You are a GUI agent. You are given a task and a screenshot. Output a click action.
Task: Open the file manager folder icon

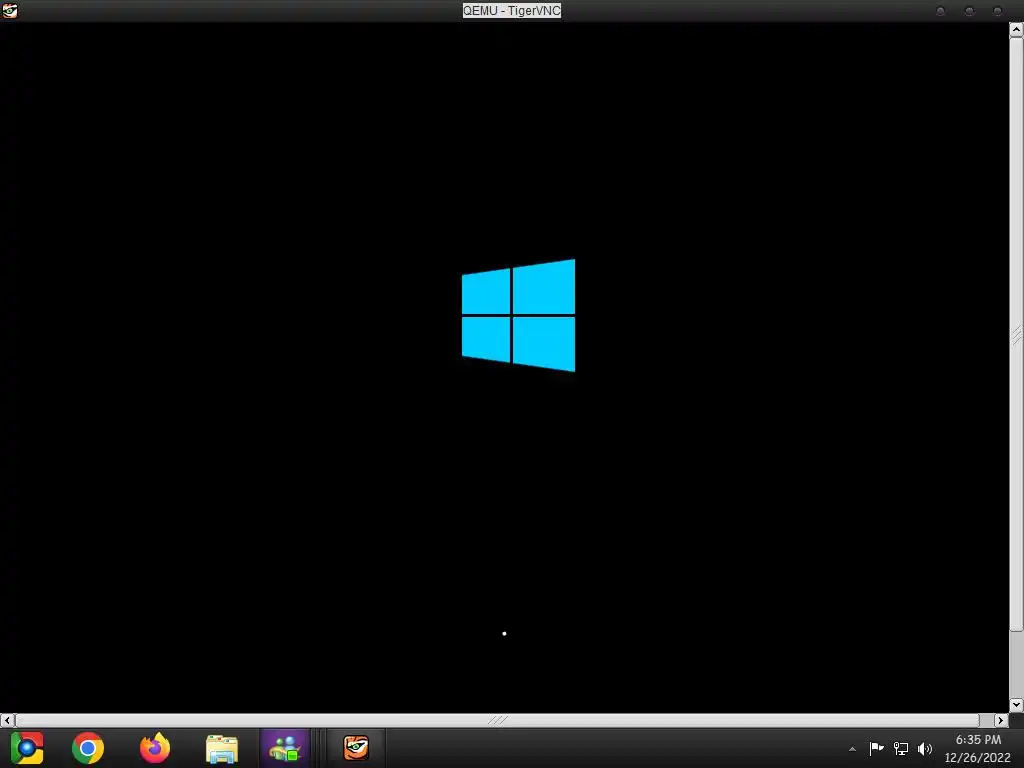coord(222,748)
